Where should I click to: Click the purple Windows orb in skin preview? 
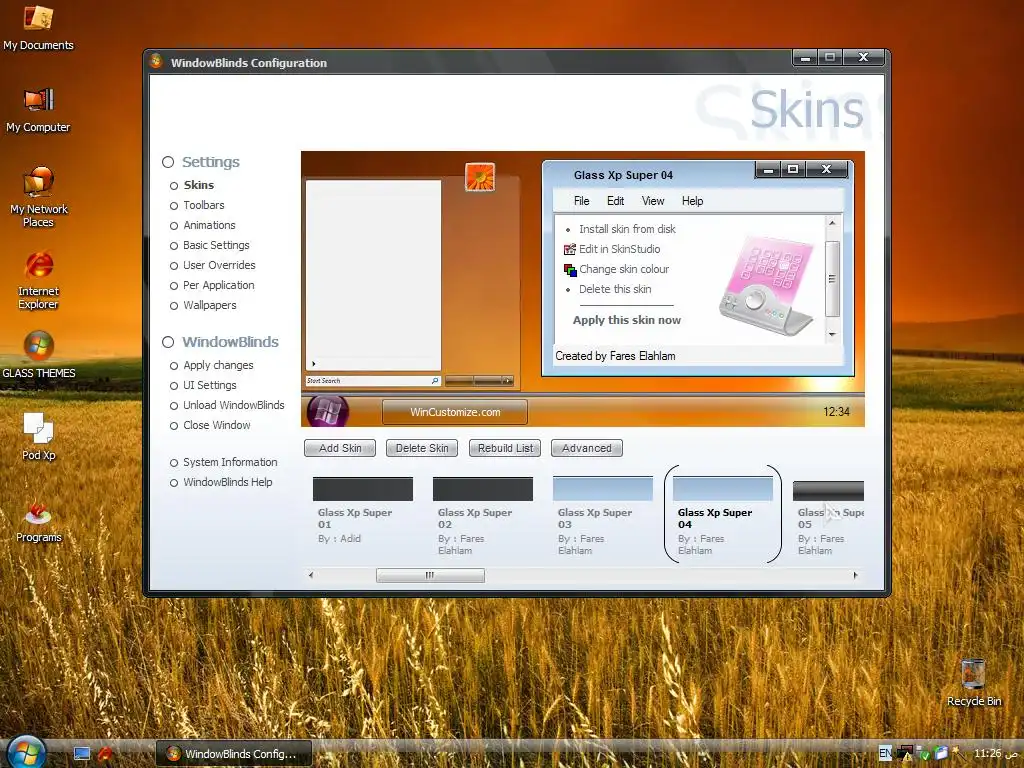pos(328,411)
